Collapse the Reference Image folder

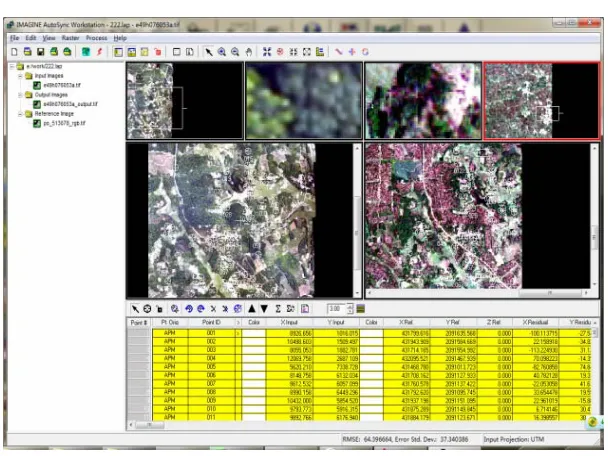tap(20, 114)
